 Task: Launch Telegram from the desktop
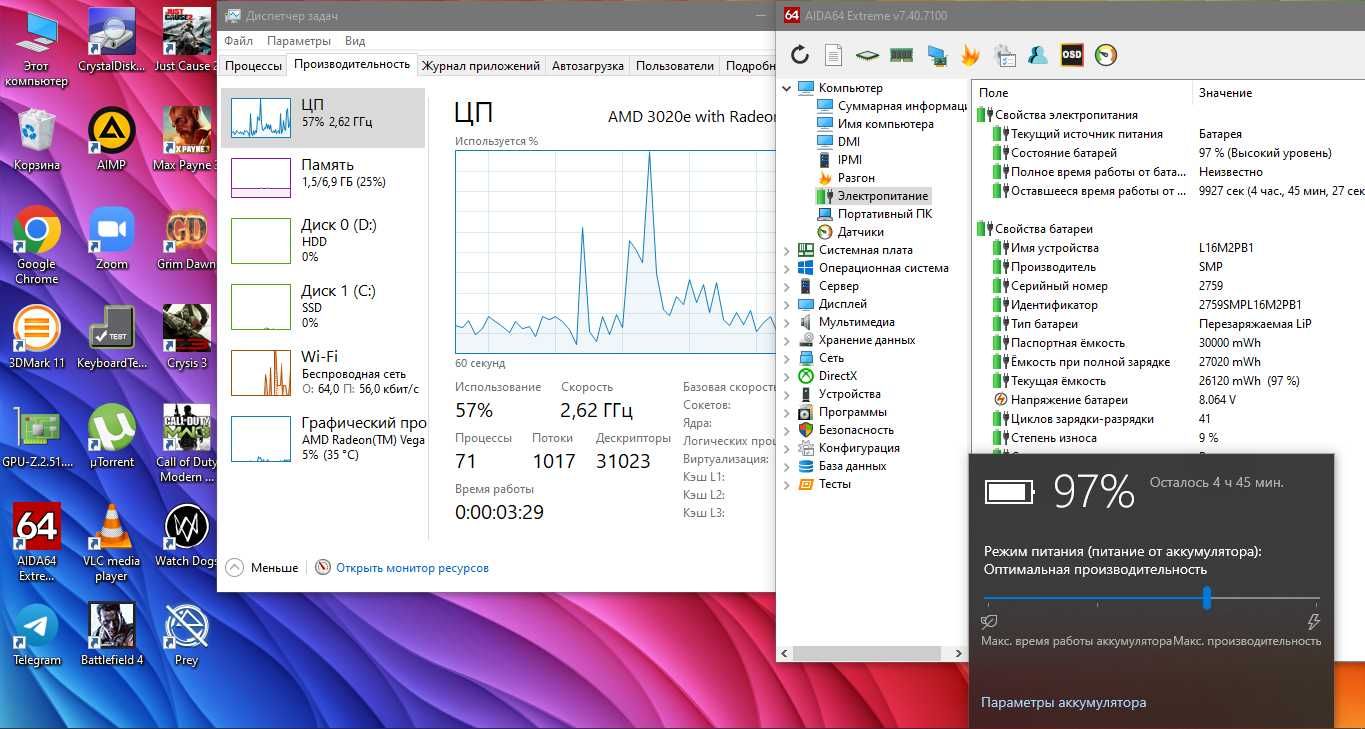pos(37,635)
